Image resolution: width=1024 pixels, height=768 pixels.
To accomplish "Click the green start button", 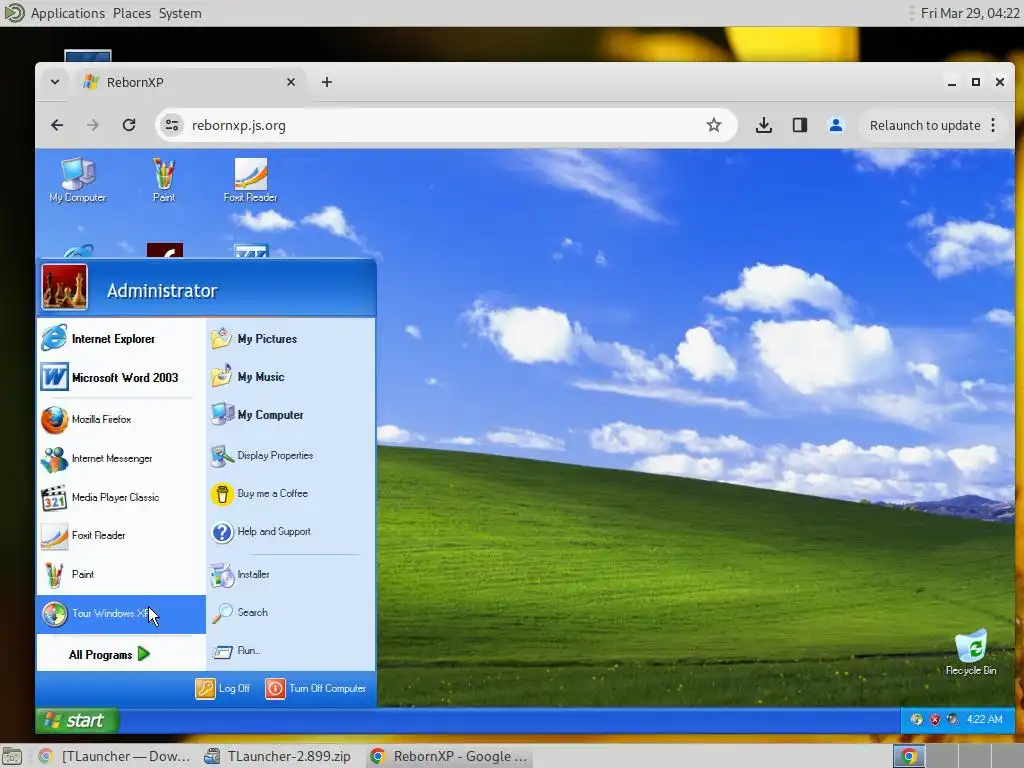I will coord(77,720).
